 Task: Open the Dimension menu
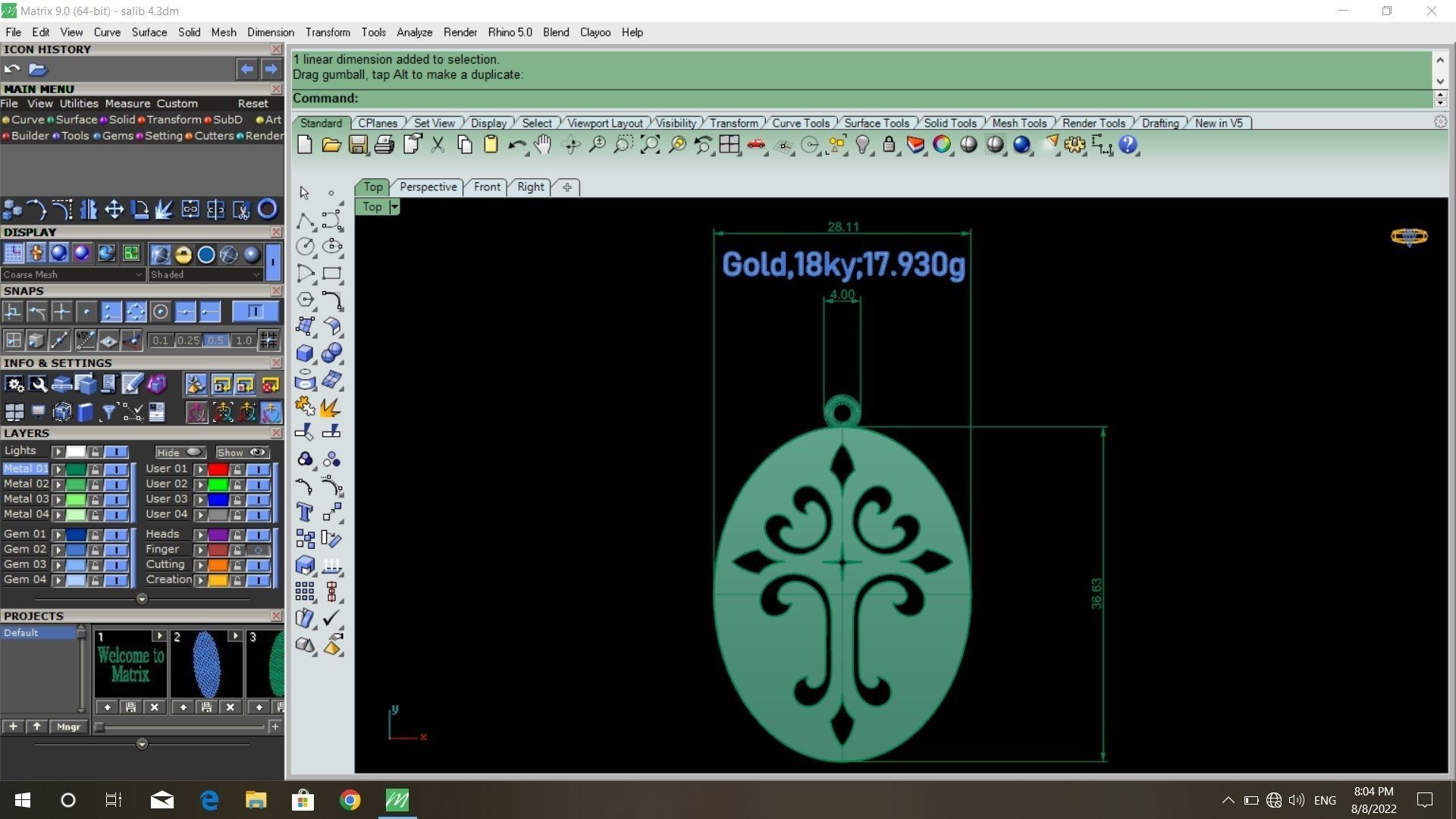[x=270, y=33]
